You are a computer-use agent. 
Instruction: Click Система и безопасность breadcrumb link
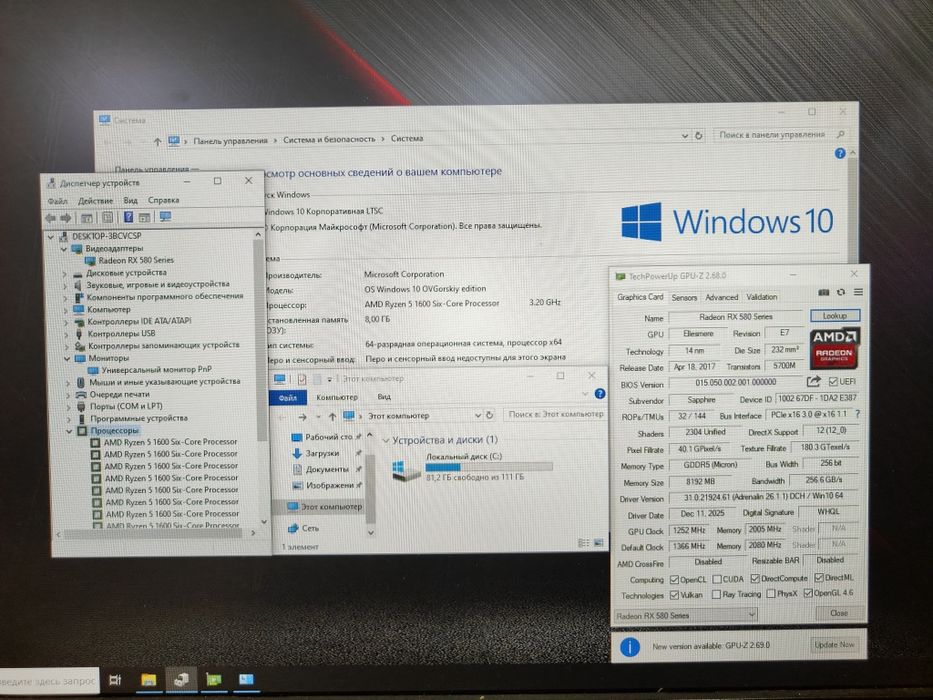[x=329, y=139]
